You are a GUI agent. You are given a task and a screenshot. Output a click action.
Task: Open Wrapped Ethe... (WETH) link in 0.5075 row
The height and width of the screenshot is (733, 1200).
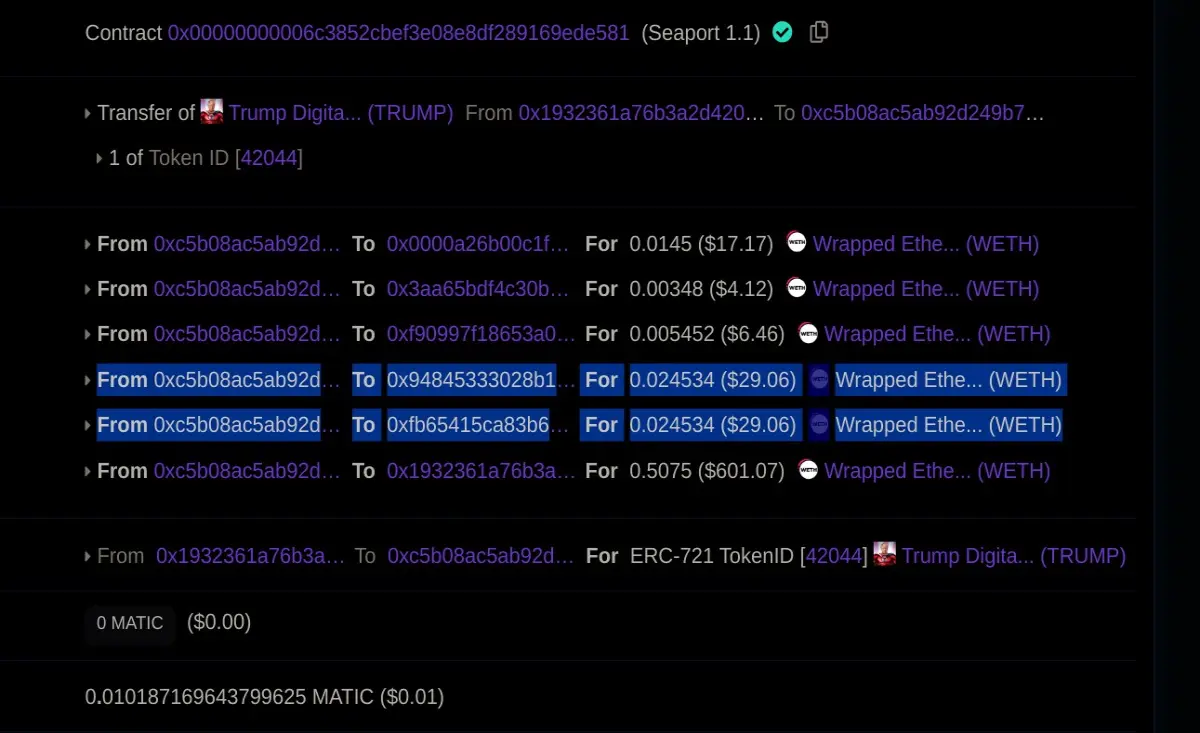[937, 471]
